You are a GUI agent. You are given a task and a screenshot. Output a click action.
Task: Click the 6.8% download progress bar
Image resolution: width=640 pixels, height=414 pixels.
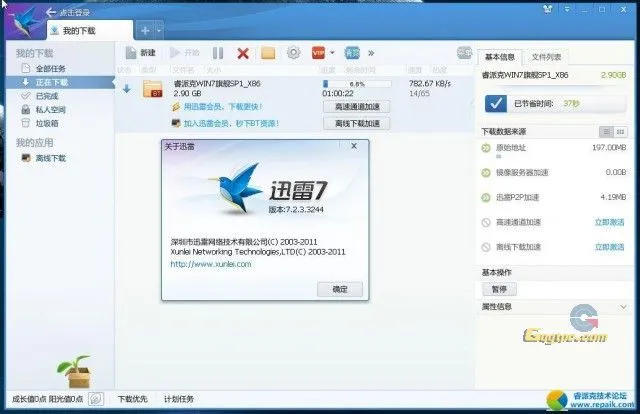357,84
